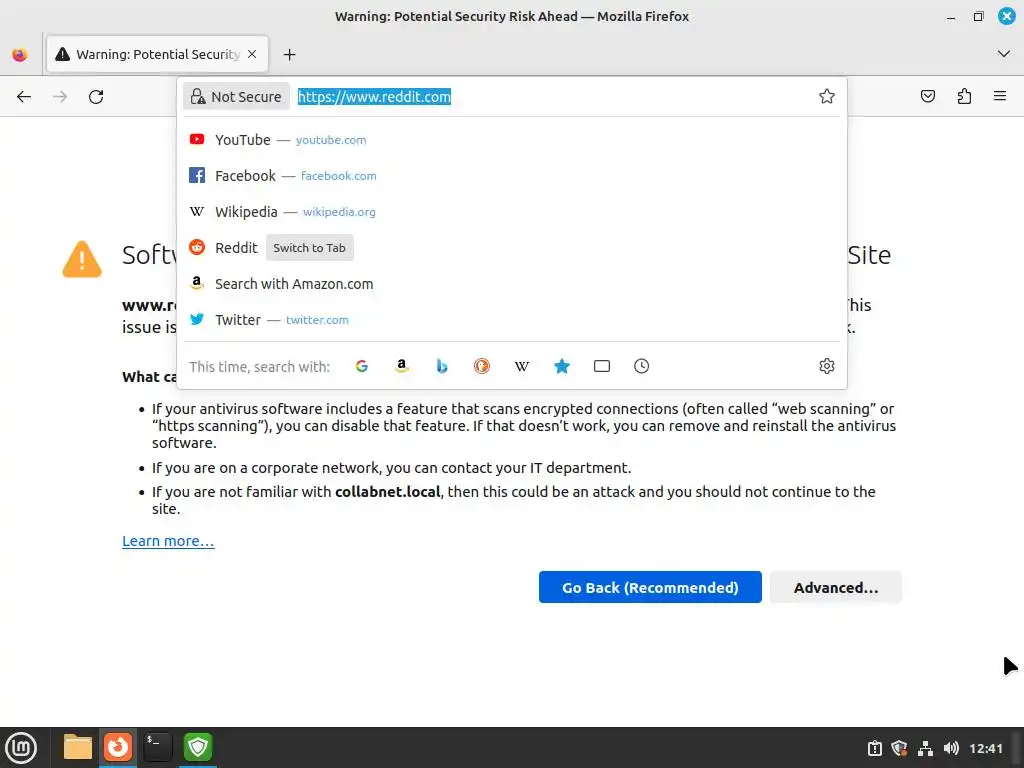Search this time with DuckDuckGo

click(482, 366)
